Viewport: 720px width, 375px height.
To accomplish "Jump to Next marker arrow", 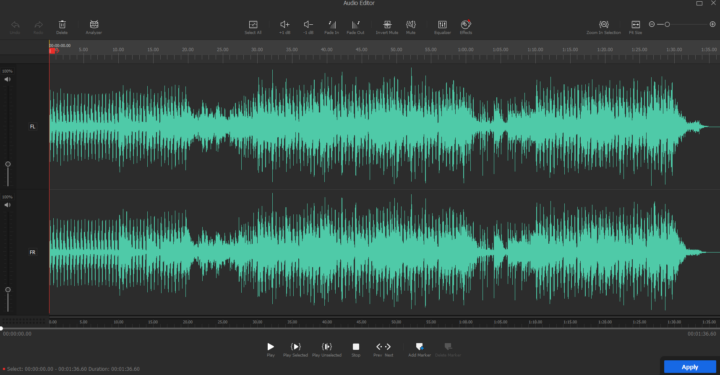I will [x=388, y=347].
